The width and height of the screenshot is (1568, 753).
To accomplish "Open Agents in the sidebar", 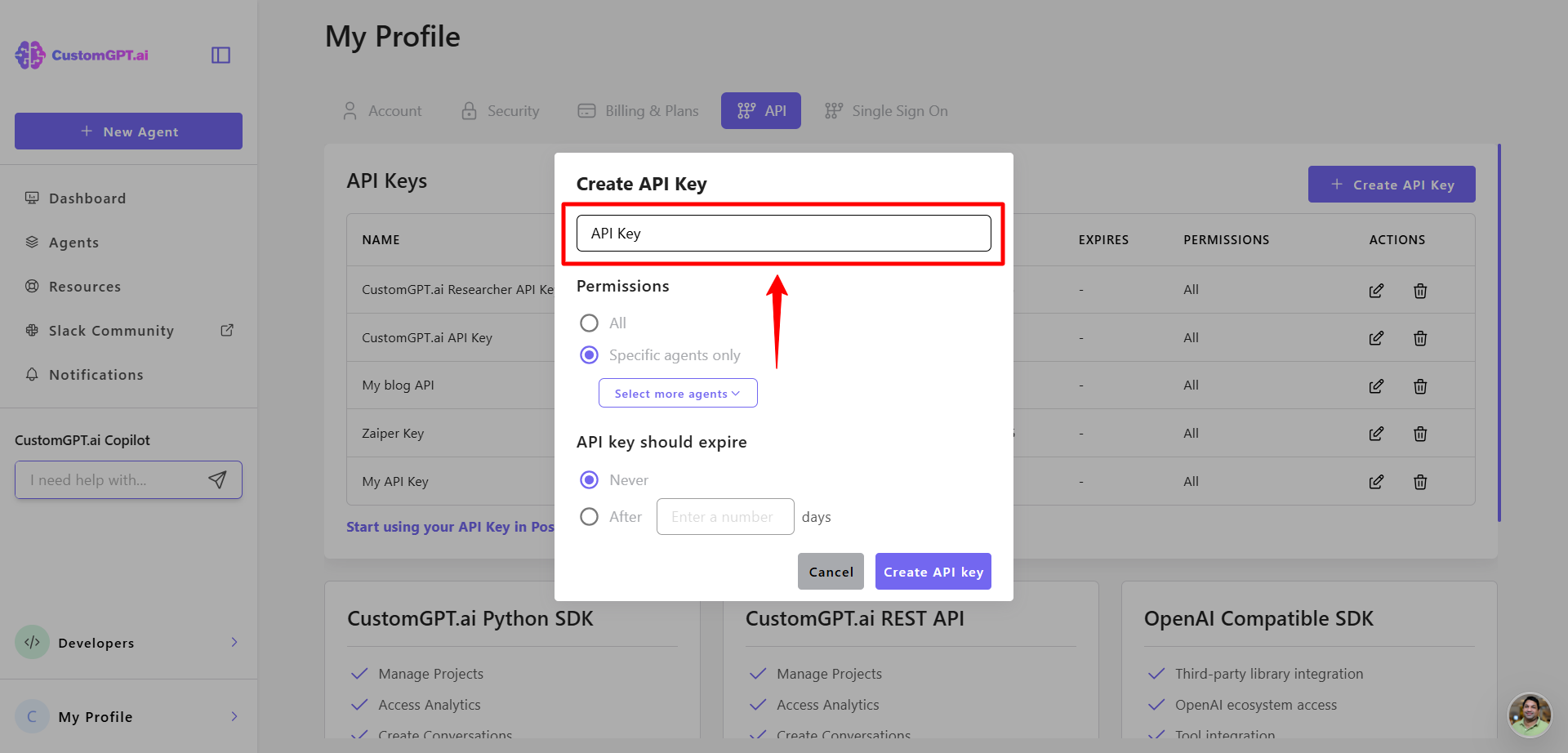I will (x=73, y=242).
